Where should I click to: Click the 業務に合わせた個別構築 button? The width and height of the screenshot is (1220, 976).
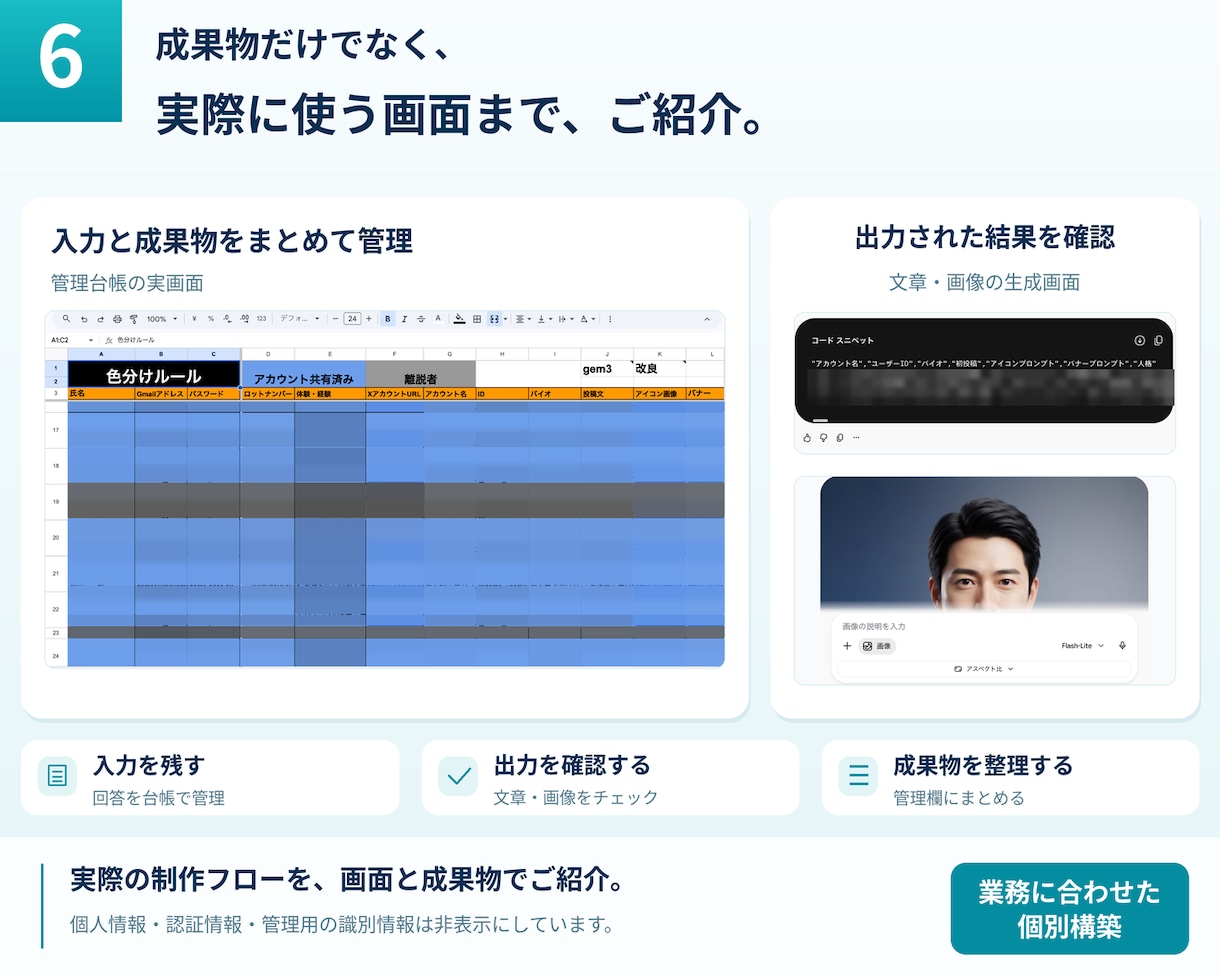pyautogui.click(x=1069, y=908)
